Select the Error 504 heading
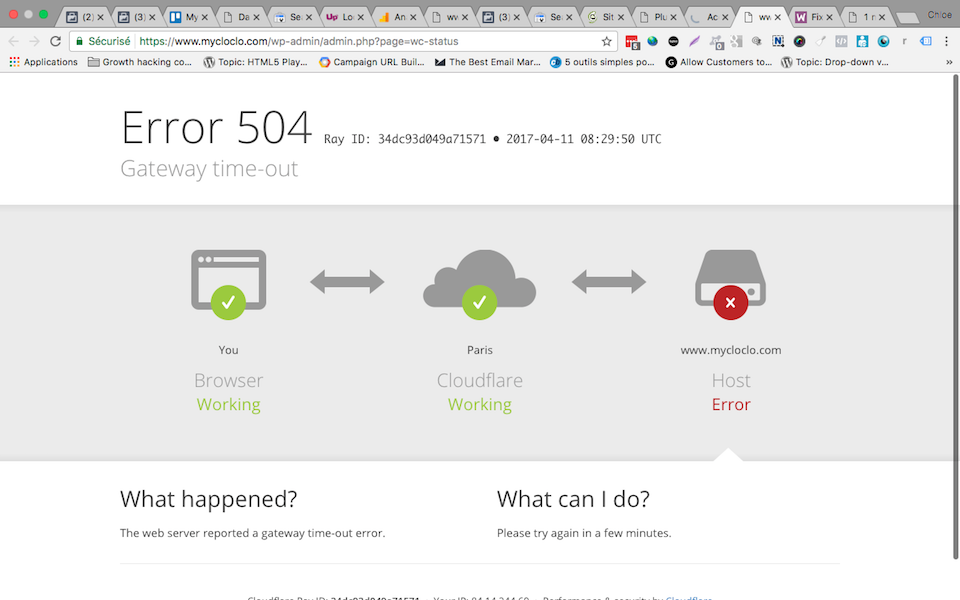 pos(216,127)
